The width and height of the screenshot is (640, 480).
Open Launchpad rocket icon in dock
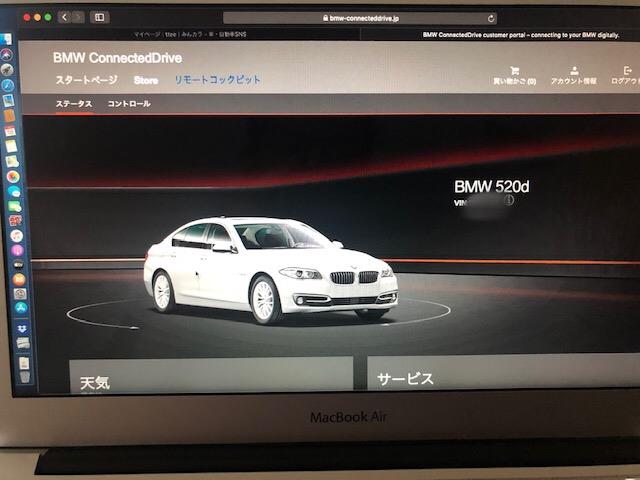coord(7,69)
